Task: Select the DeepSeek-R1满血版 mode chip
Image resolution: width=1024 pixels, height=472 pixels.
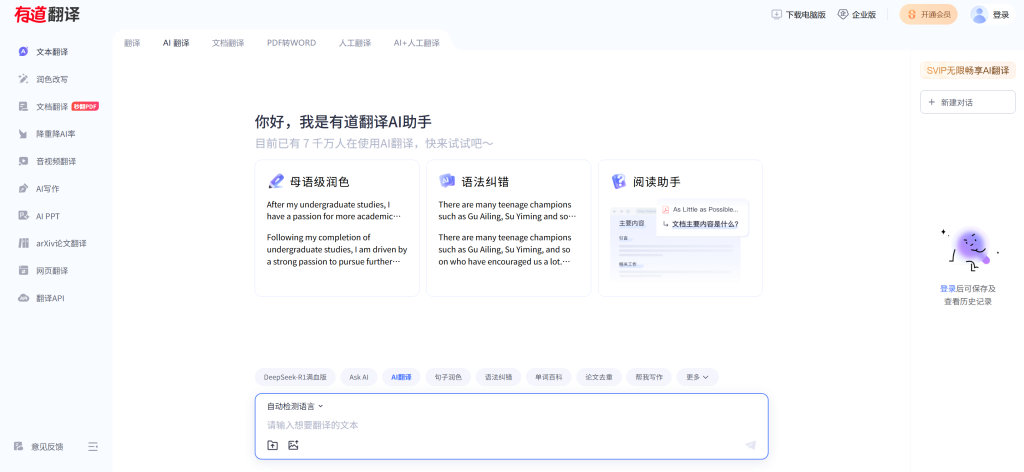Action: pyautogui.click(x=295, y=377)
